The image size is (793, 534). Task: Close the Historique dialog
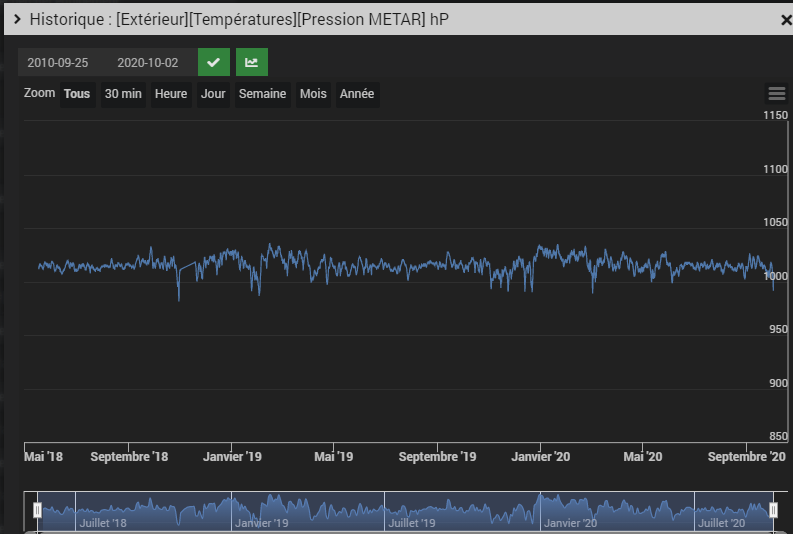785,19
